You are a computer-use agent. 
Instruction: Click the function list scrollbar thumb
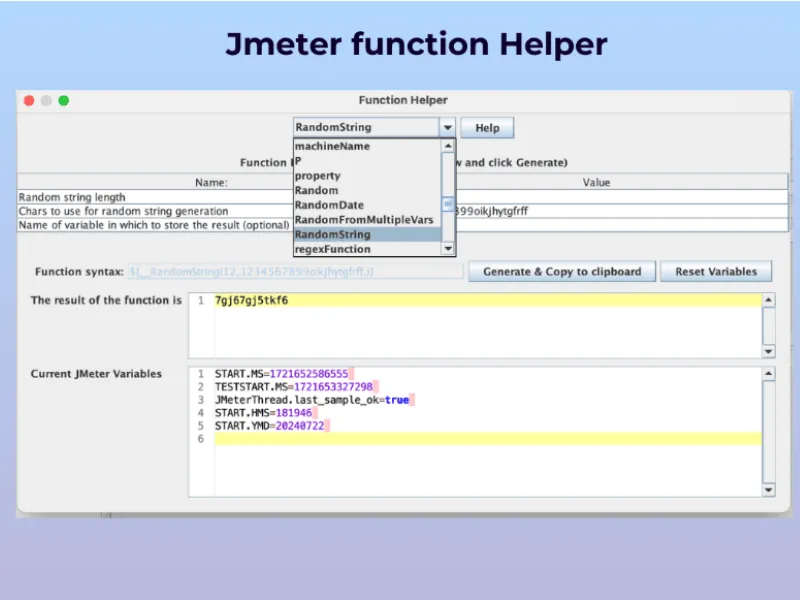[448, 204]
